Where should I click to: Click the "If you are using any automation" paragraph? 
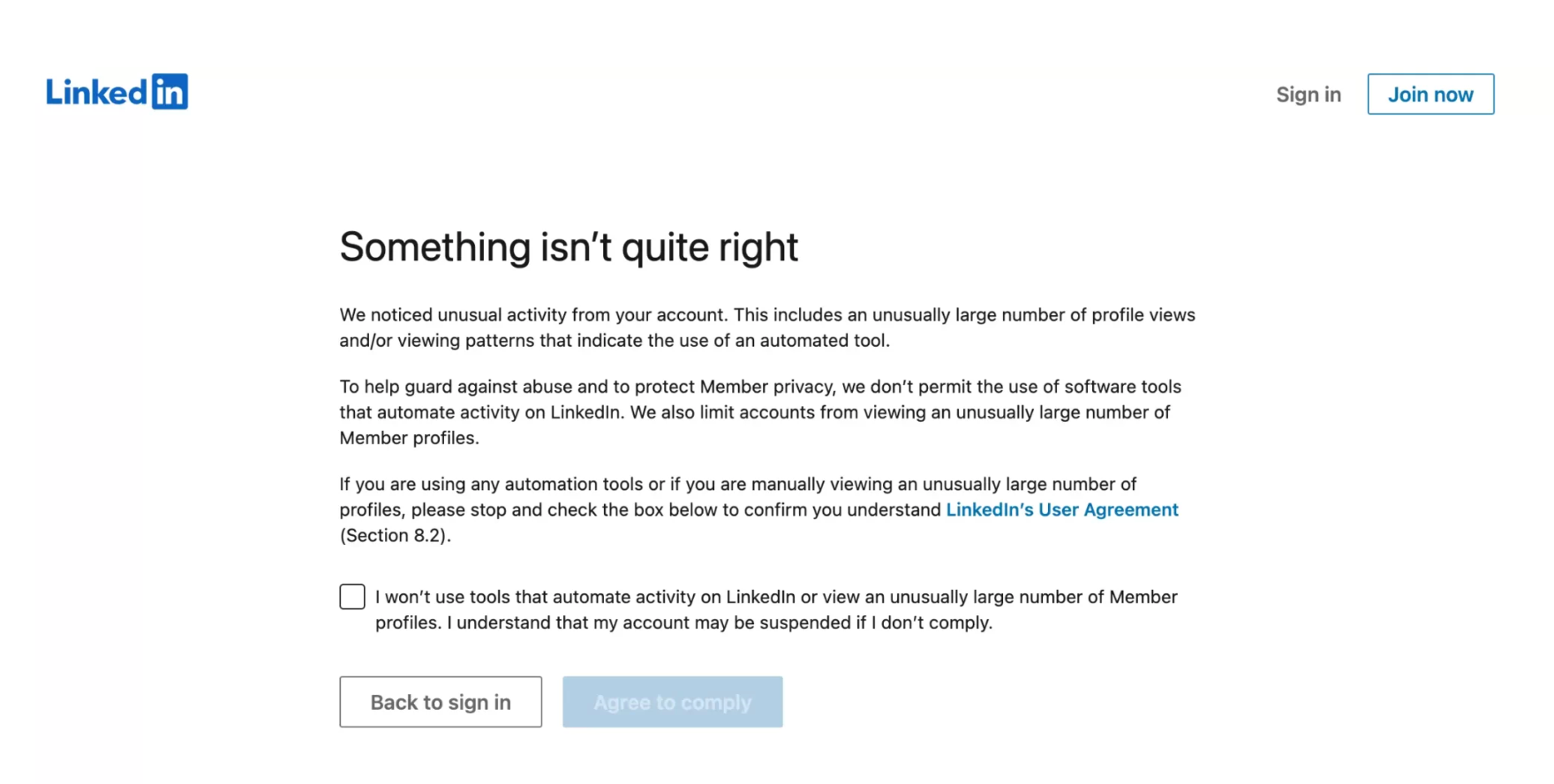pyautogui.click(x=737, y=485)
